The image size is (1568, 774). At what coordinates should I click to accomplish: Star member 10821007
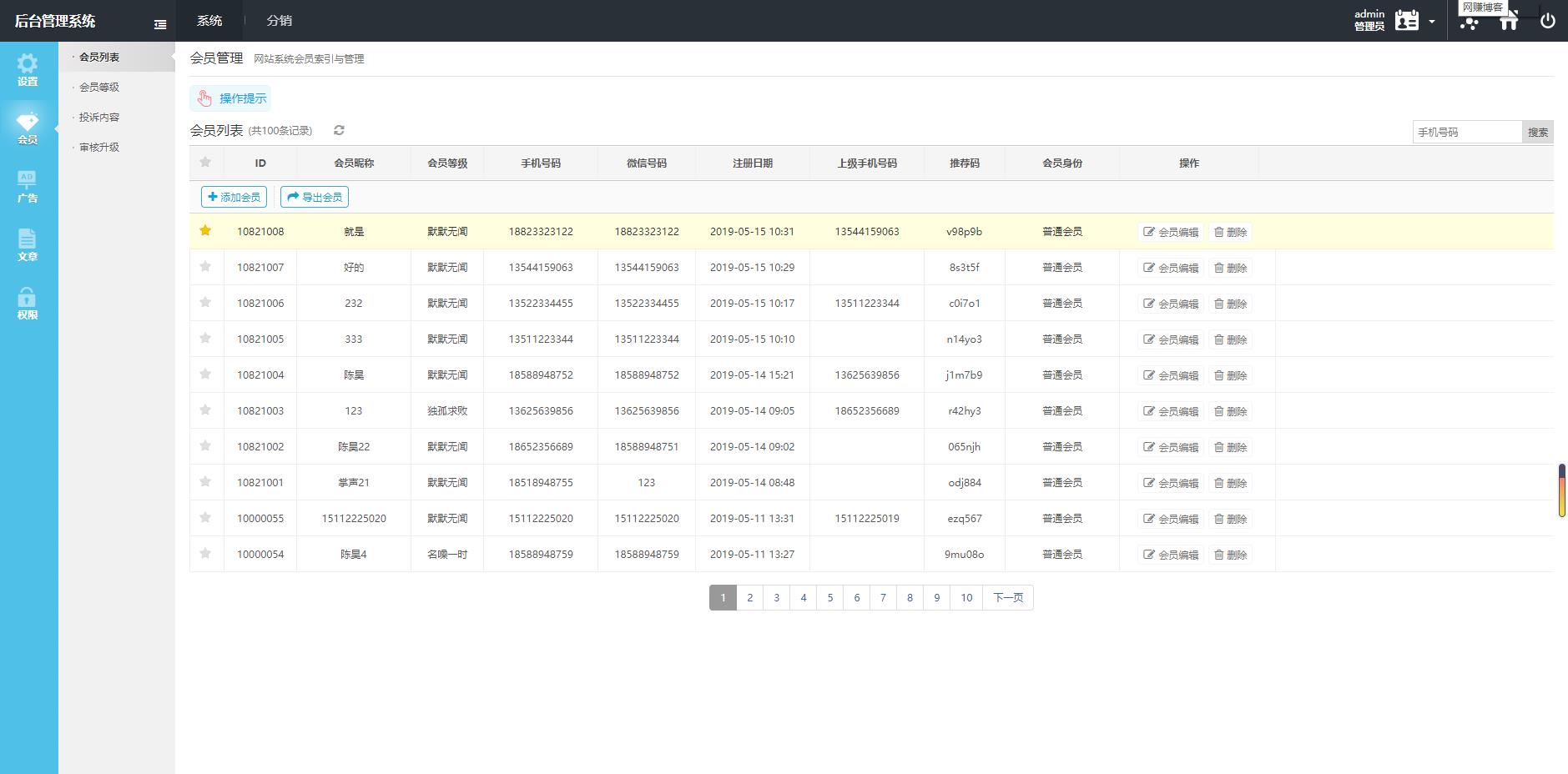pos(205,266)
